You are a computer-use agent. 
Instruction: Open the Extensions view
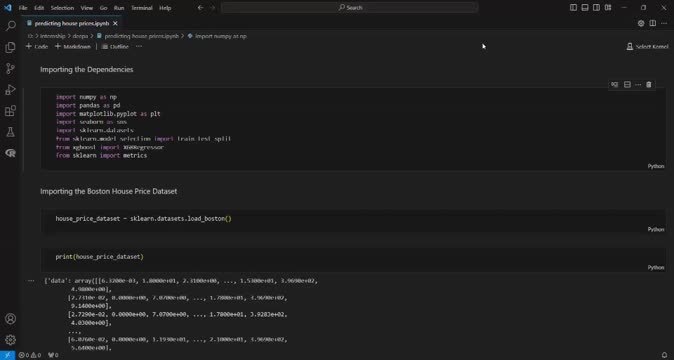pyautogui.click(x=10, y=111)
